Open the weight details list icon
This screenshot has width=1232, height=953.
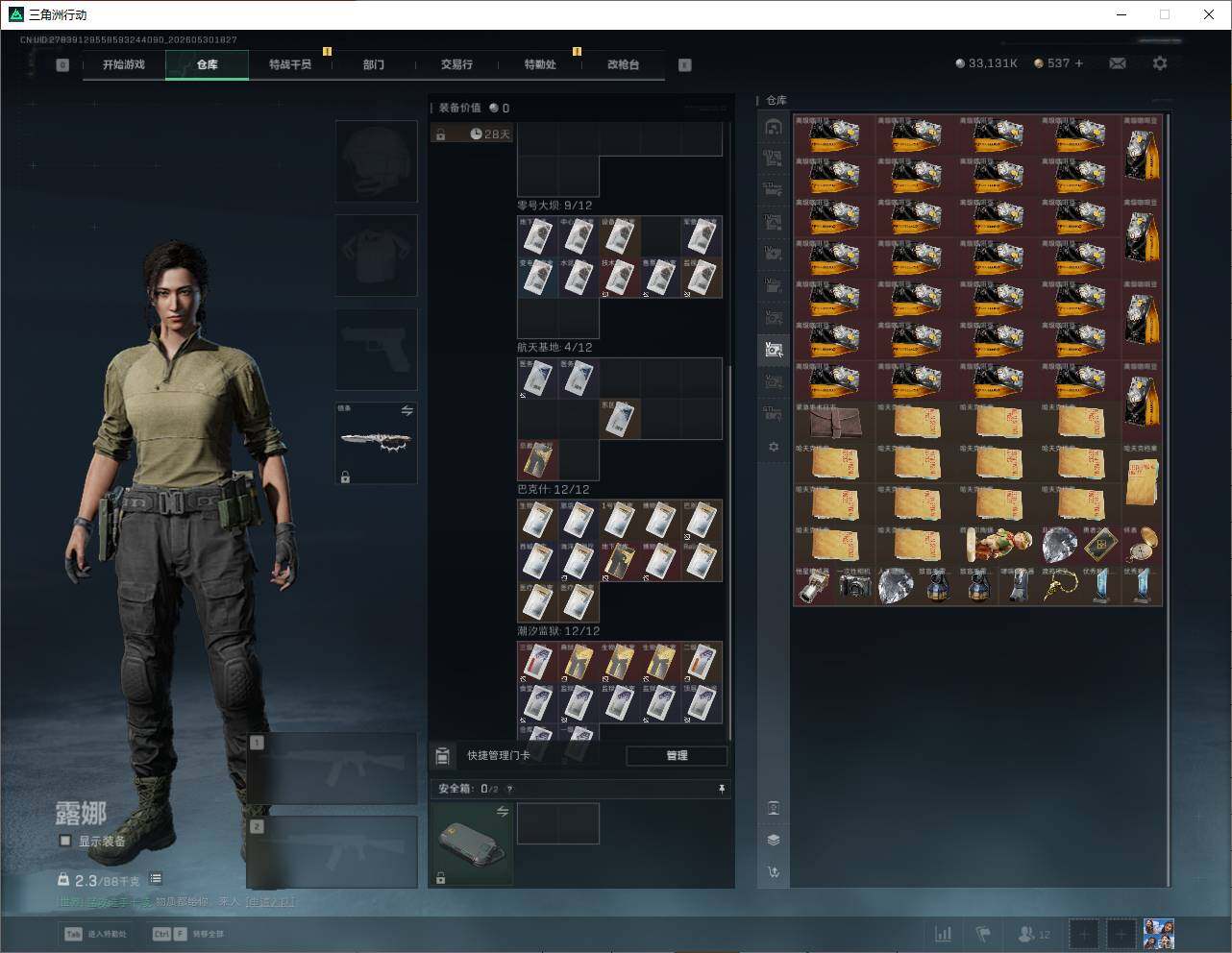tap(156, 879)
